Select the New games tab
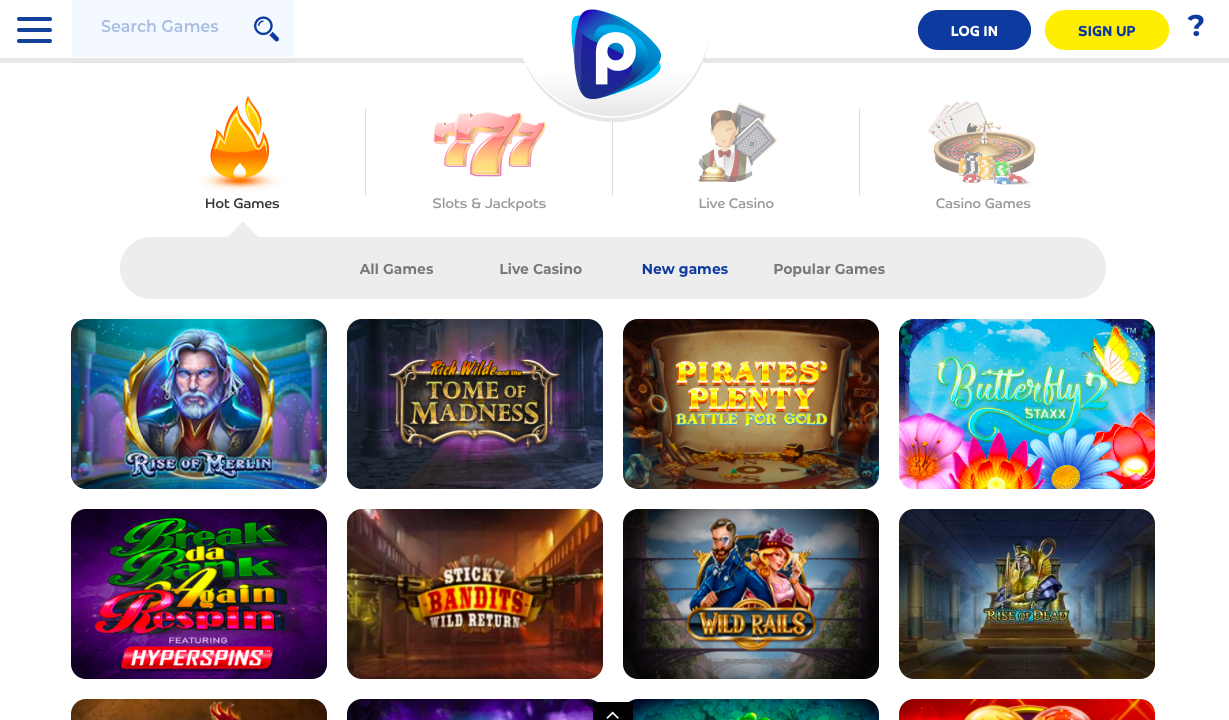The width and height of the screenshot is (1229, 720). (685, 269)
